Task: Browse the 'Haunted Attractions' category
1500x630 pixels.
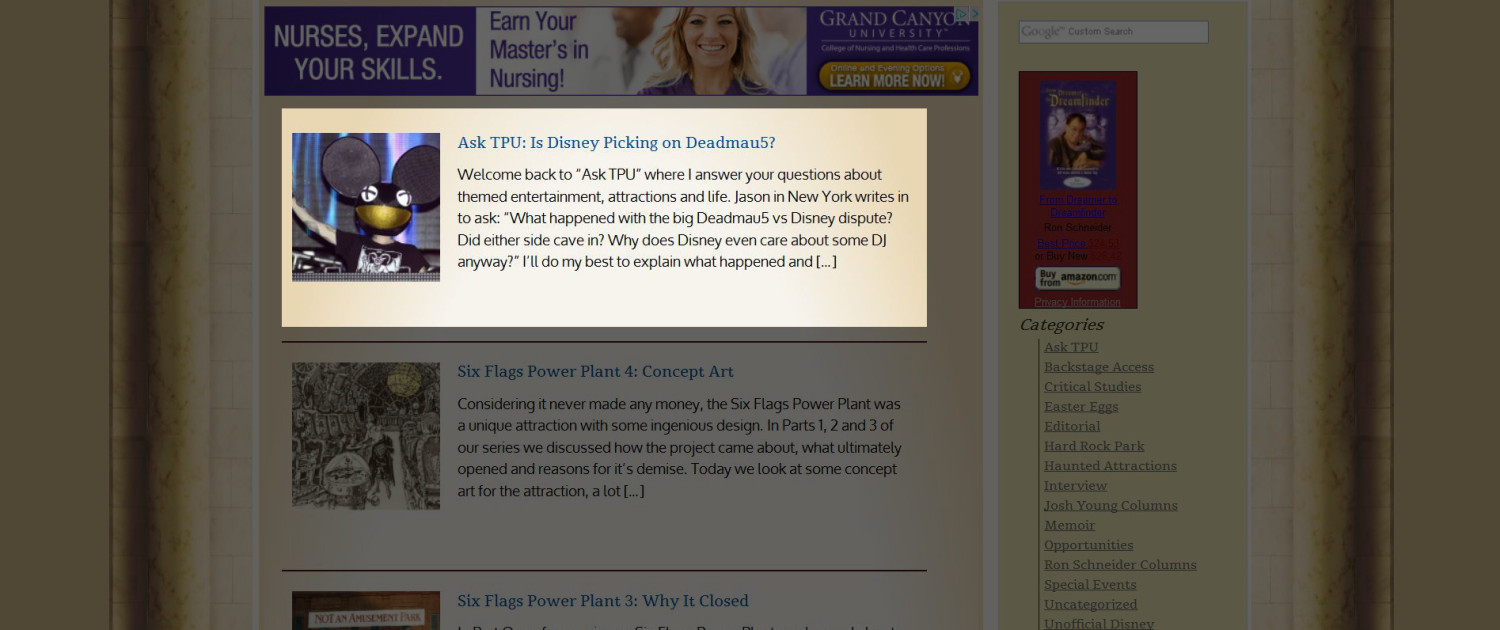Action: [x=1110, y=466]
